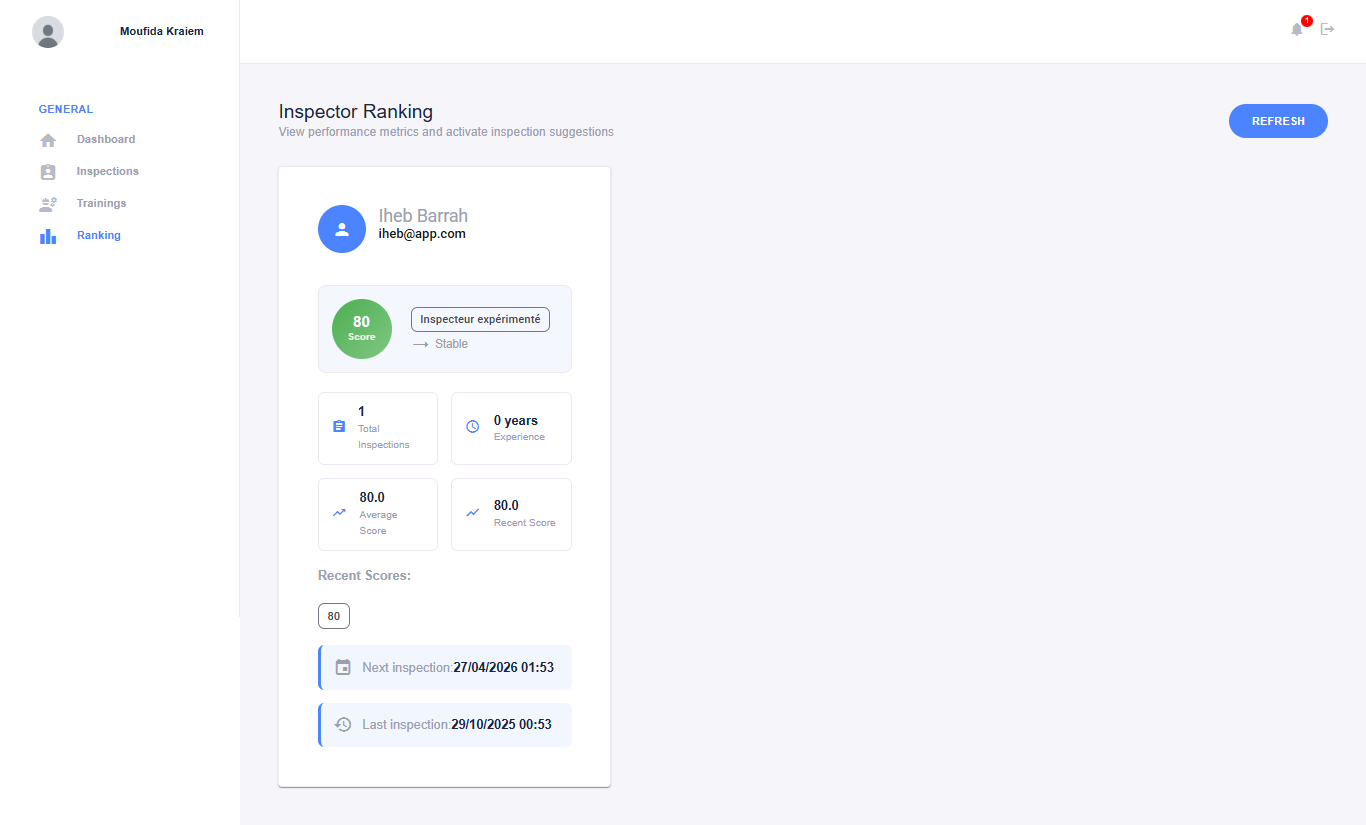Click the history icon beside Last inspection
The height and width of the screenshot is (825, 1366).
pos(343,724)
